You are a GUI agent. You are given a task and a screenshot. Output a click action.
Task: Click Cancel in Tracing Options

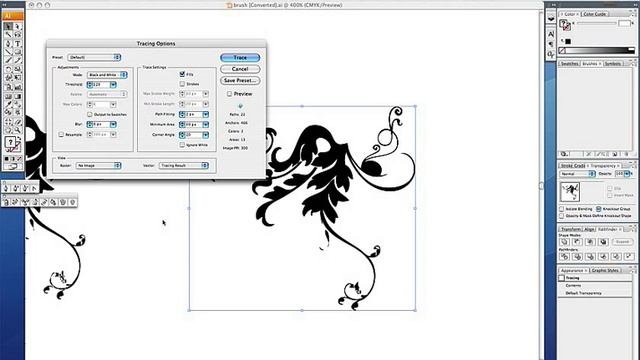coord(240,69)
